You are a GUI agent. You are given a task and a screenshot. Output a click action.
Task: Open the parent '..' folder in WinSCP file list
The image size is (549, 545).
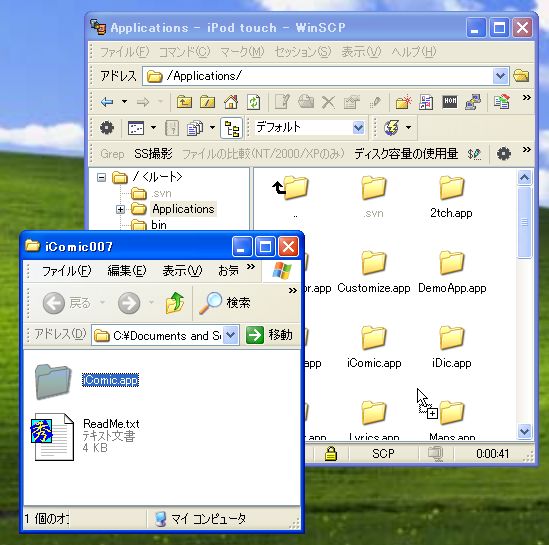(291, 189)
